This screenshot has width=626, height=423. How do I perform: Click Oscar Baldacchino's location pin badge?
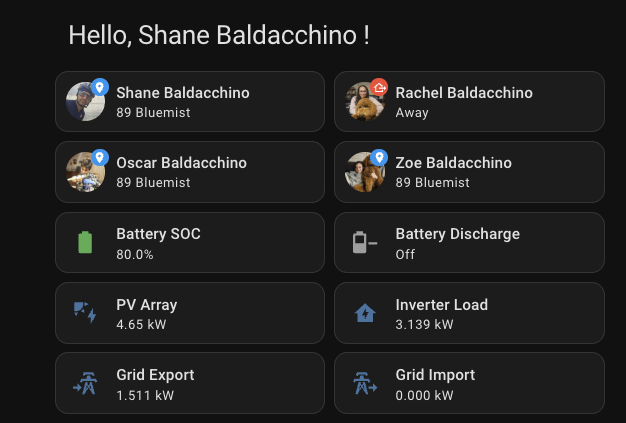(x=99, y=158)
